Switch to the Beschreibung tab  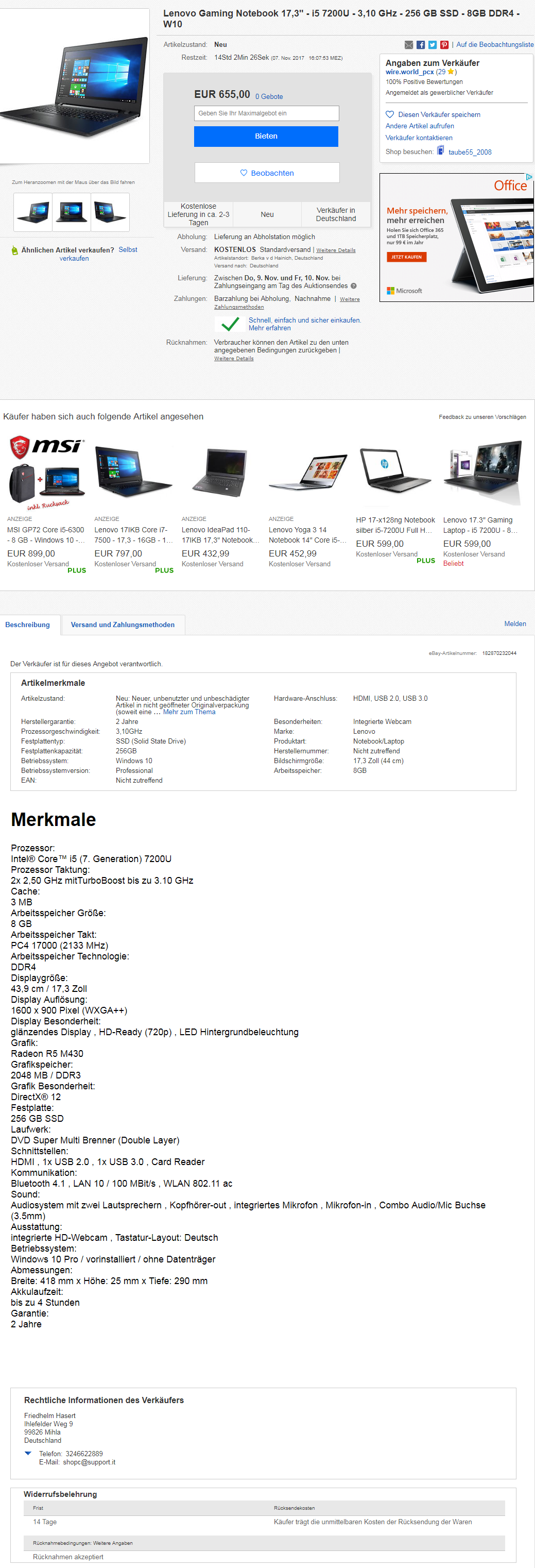28,625
